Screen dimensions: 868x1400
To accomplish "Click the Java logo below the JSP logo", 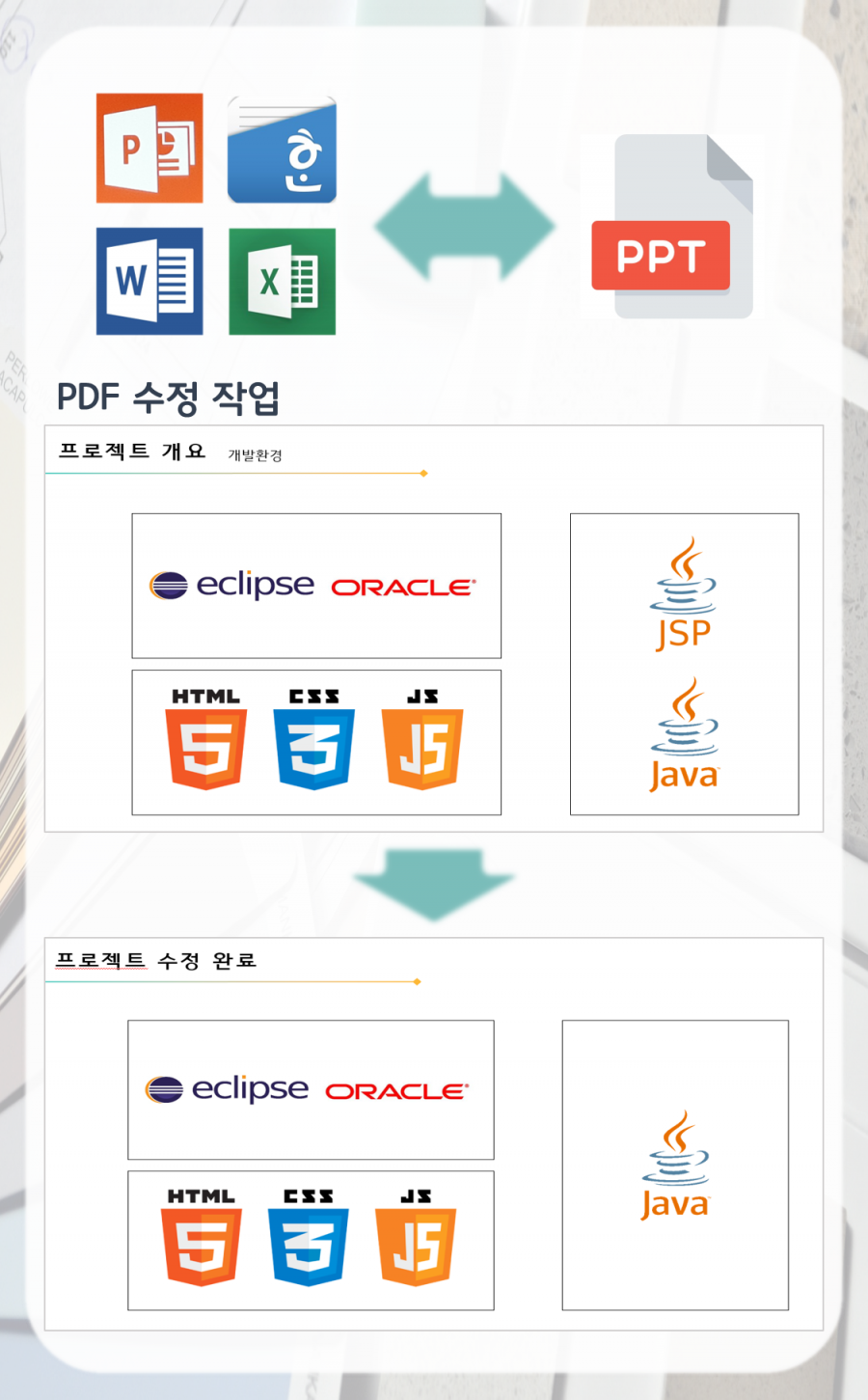I will [684, 734].
